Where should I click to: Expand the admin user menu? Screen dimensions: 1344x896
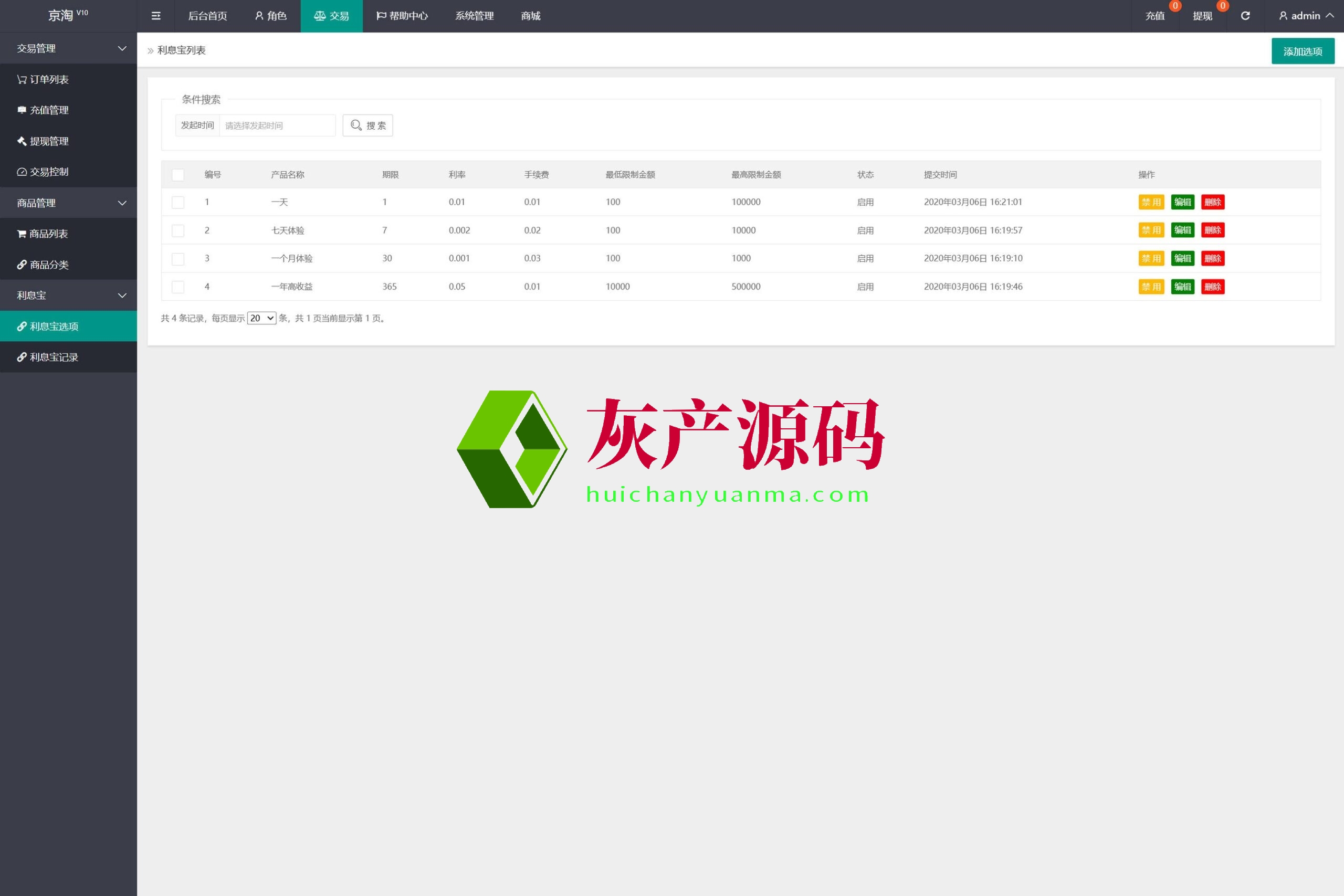coord(1306,16)
